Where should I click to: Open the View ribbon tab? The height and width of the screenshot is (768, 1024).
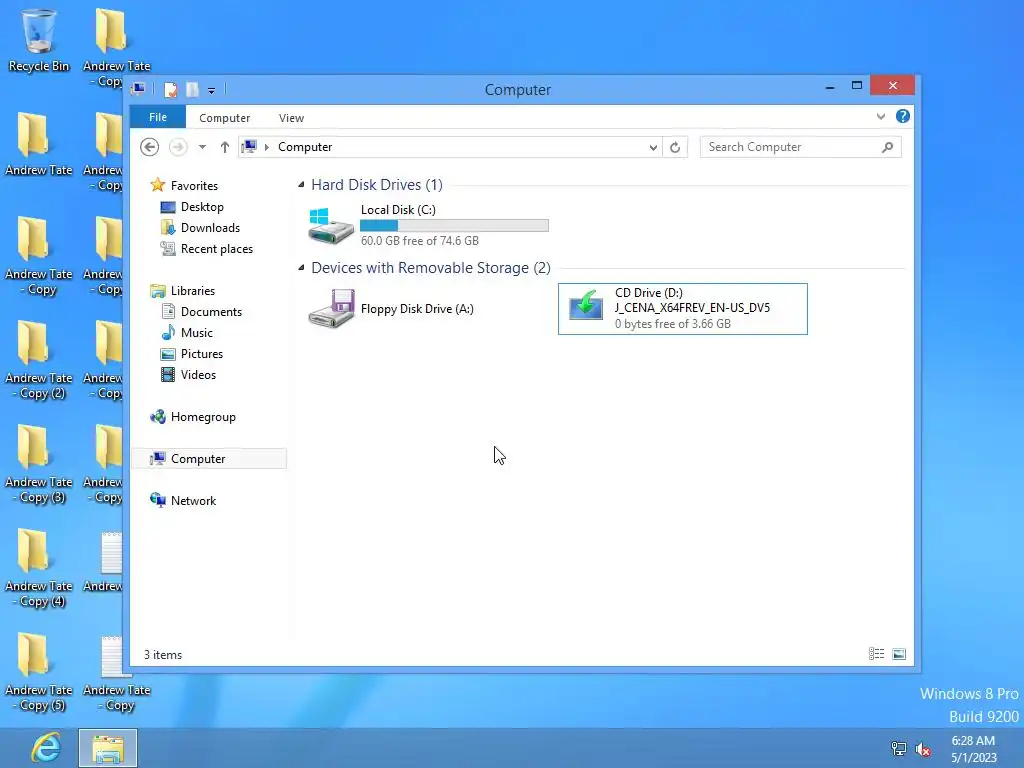pyautogui.click(x=291, y=118)
